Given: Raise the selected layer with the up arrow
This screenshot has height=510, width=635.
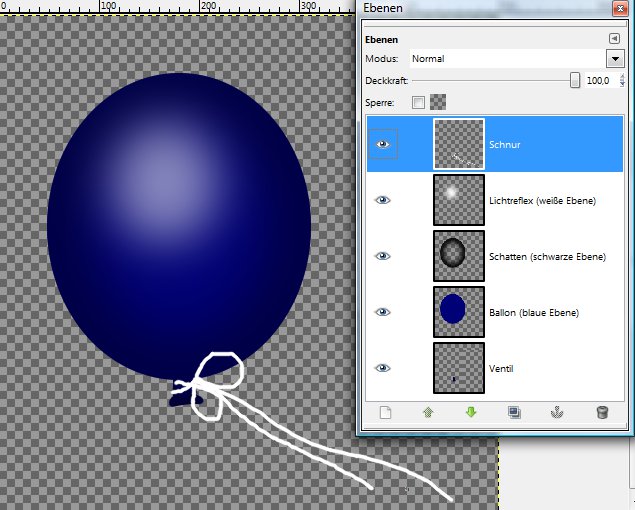Looking at the screenshot, I should (x=428, y=411).
